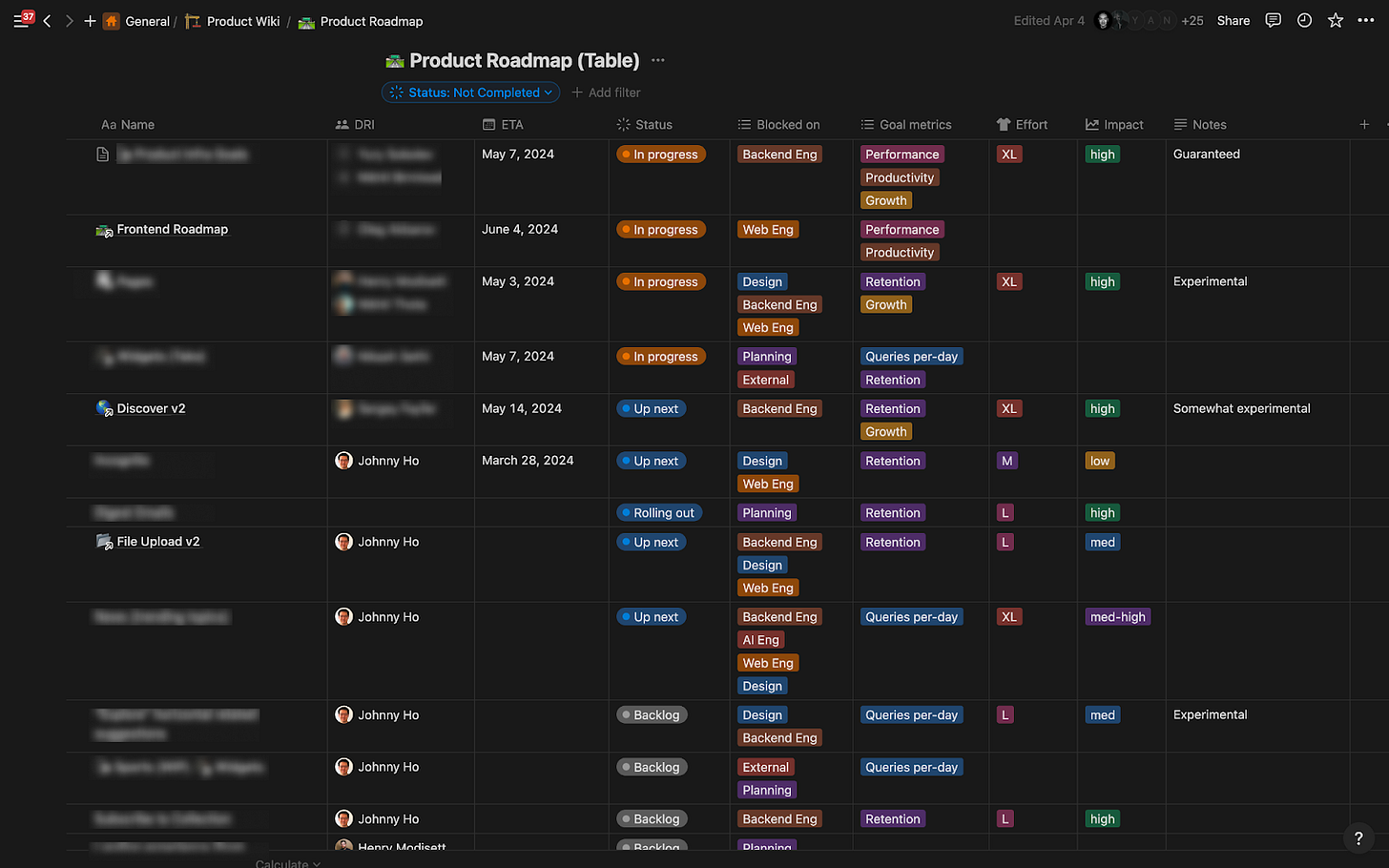Click the +25 collaborators indicator
Screen dimensions: 1389x868
[1192, 20]
